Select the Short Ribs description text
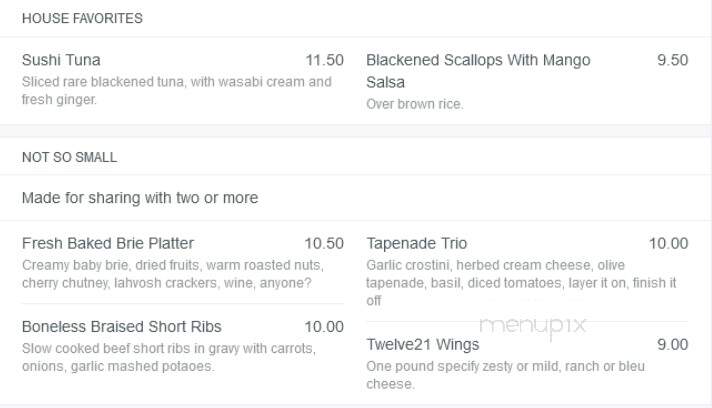 pos(168,357)
